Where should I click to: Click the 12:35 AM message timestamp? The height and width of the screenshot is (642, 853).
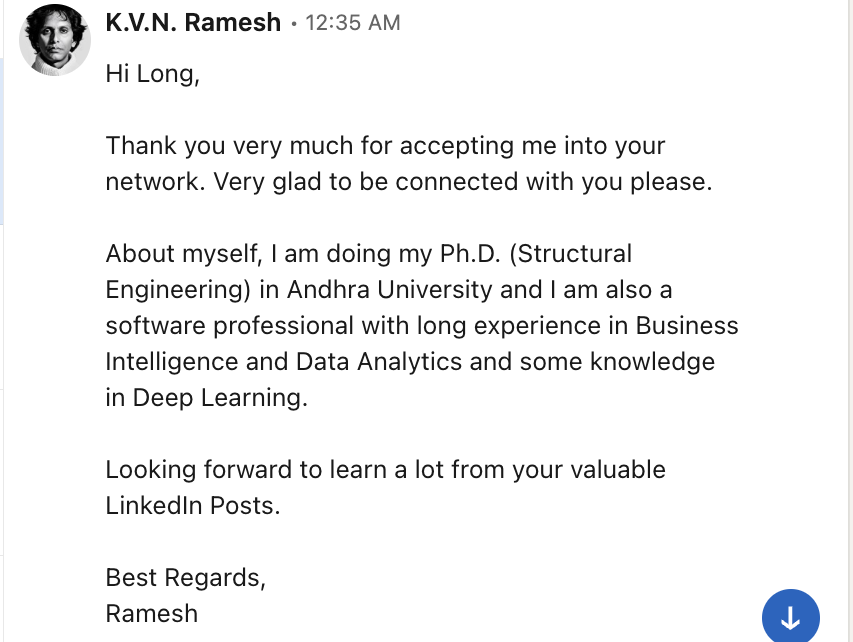(353, 23)
